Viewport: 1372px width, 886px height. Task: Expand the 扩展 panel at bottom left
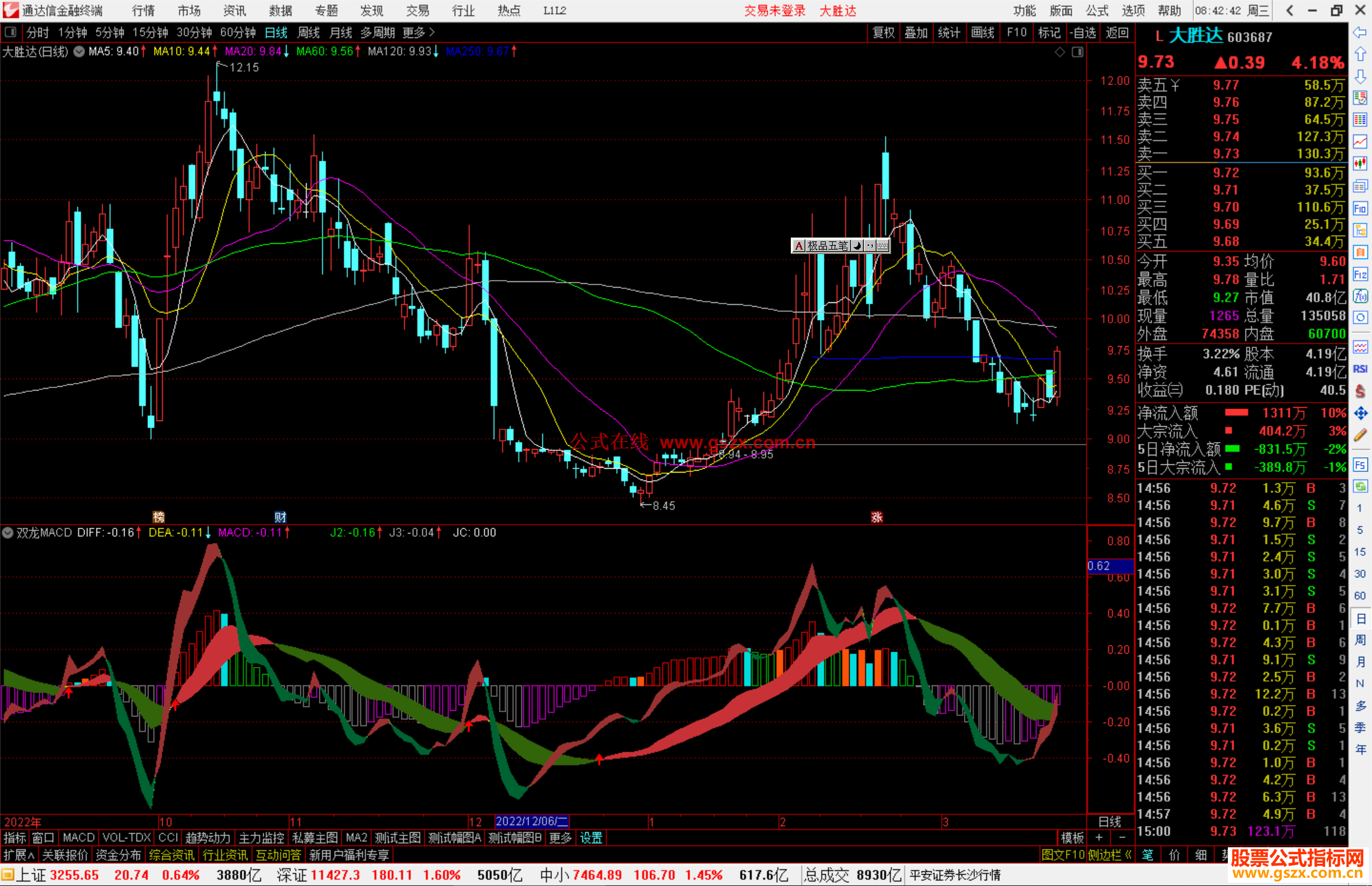19,855
